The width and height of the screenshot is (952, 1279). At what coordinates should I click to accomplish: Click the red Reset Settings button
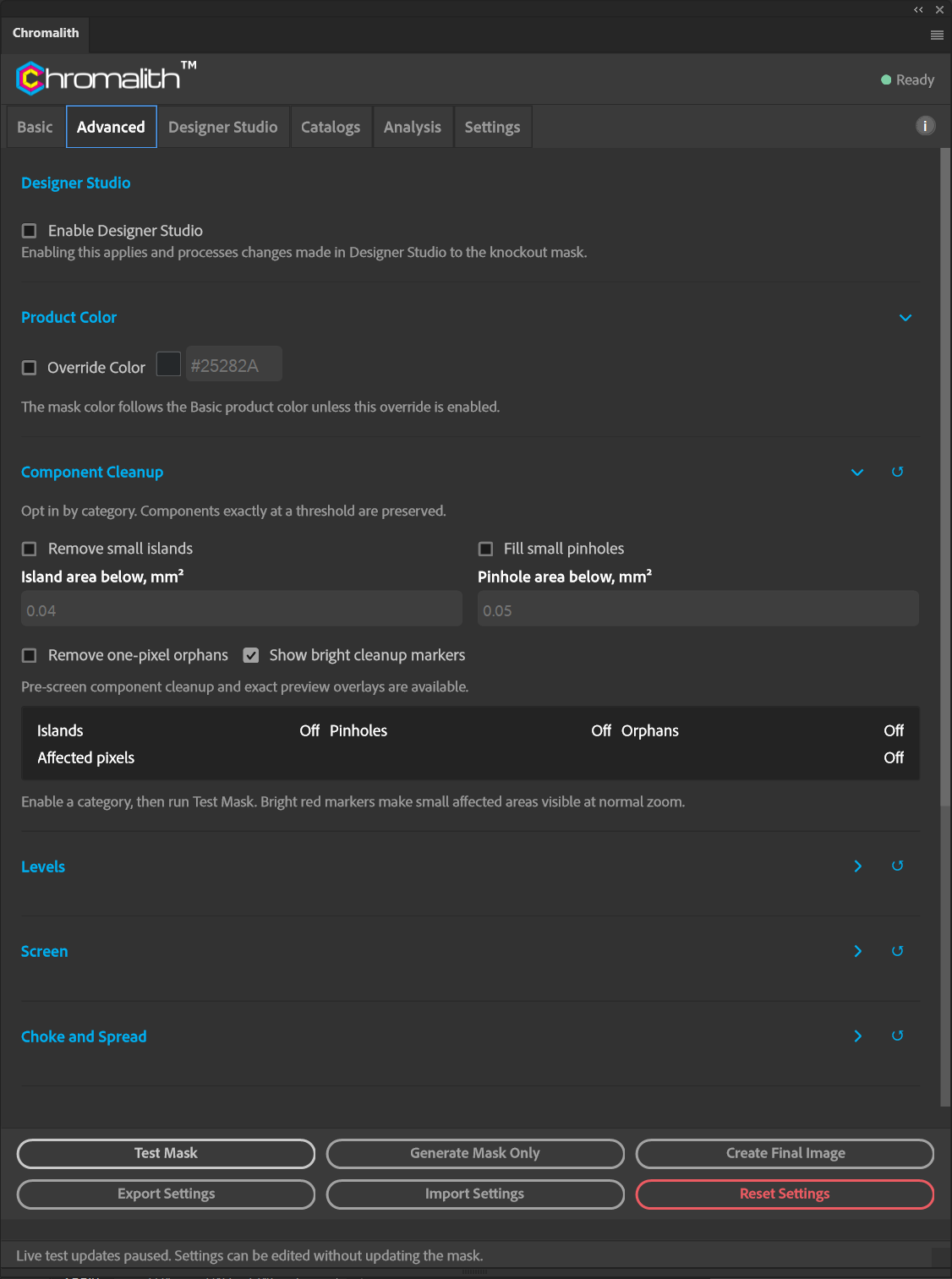coord(785,1194)
